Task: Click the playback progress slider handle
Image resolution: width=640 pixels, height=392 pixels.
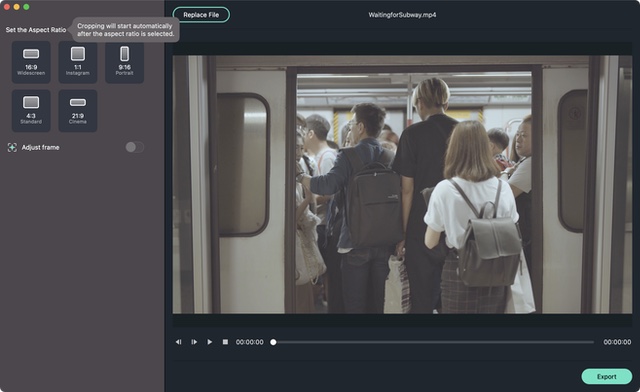Action: [x=273, y=342]
